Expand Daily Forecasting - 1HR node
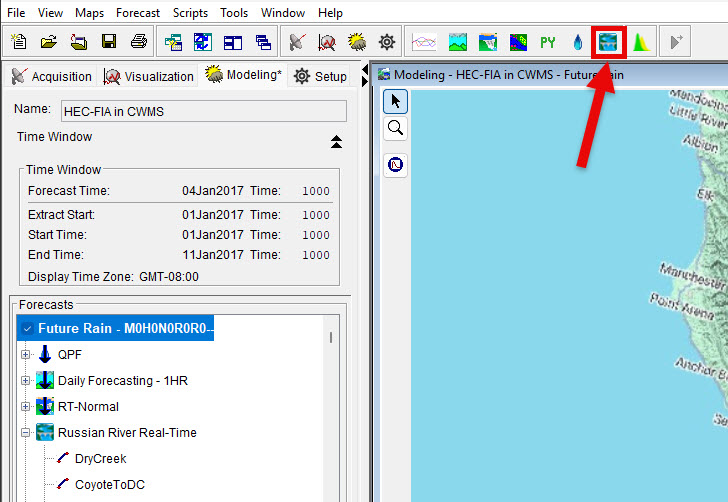The width and height of the screenshot is (728, 502). coord(26,380)
